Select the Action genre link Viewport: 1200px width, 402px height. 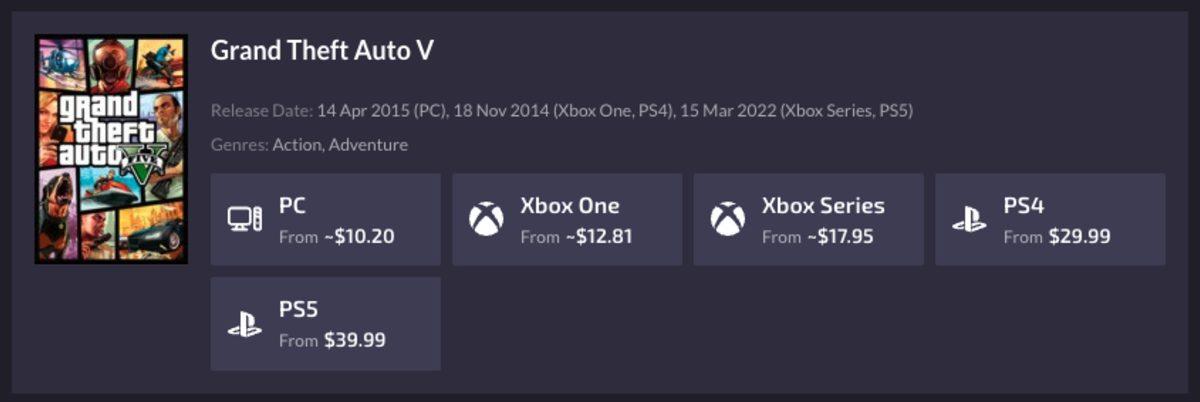[x=297, y=145]
